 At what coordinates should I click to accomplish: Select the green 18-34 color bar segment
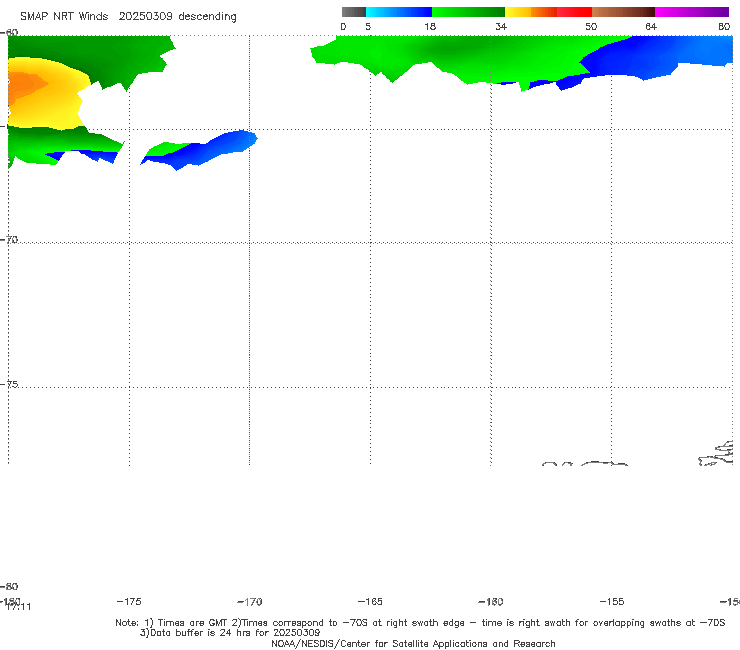tap(468, 12)
